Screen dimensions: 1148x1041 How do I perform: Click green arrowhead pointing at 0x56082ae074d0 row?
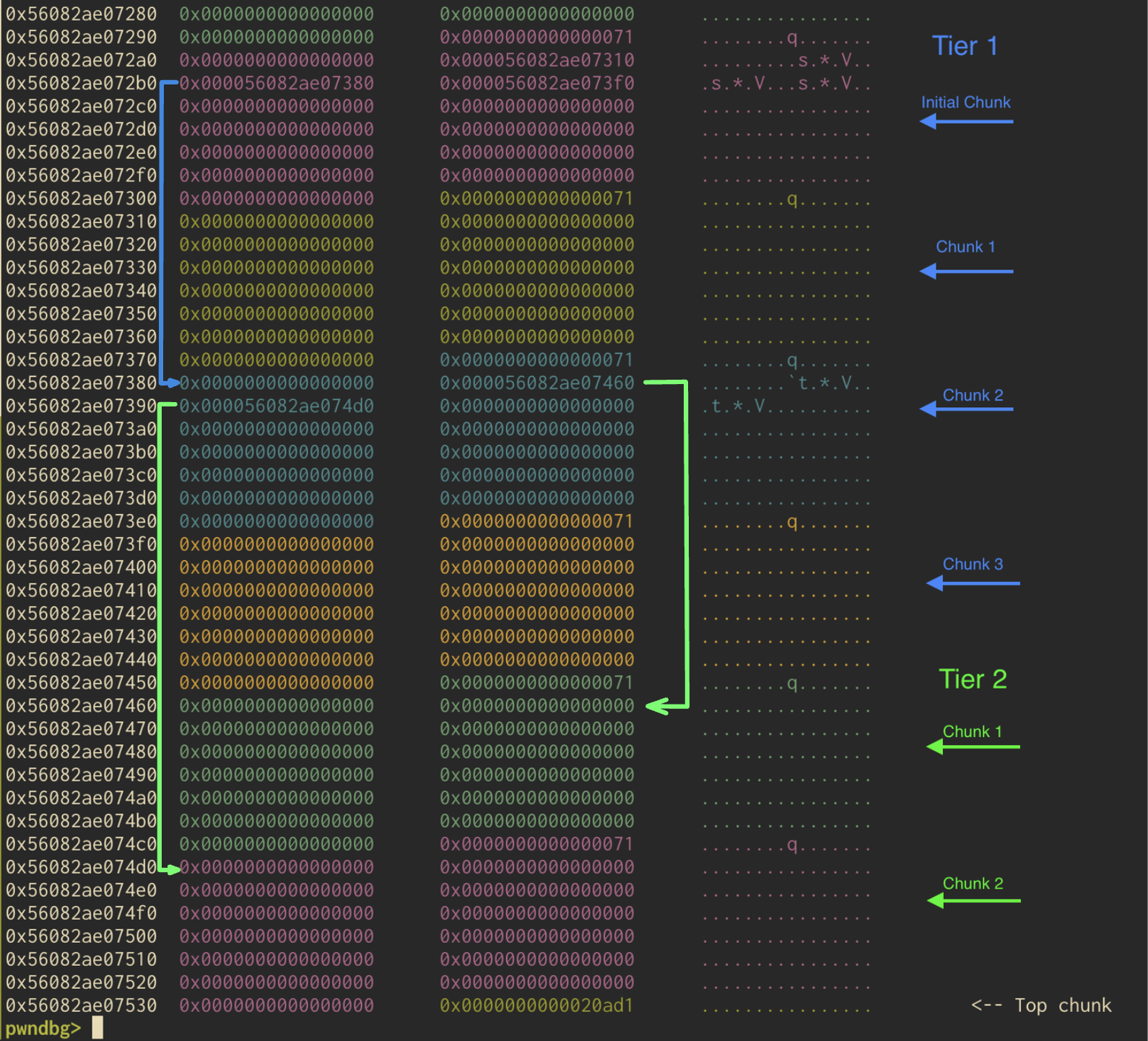click(172, 869)
